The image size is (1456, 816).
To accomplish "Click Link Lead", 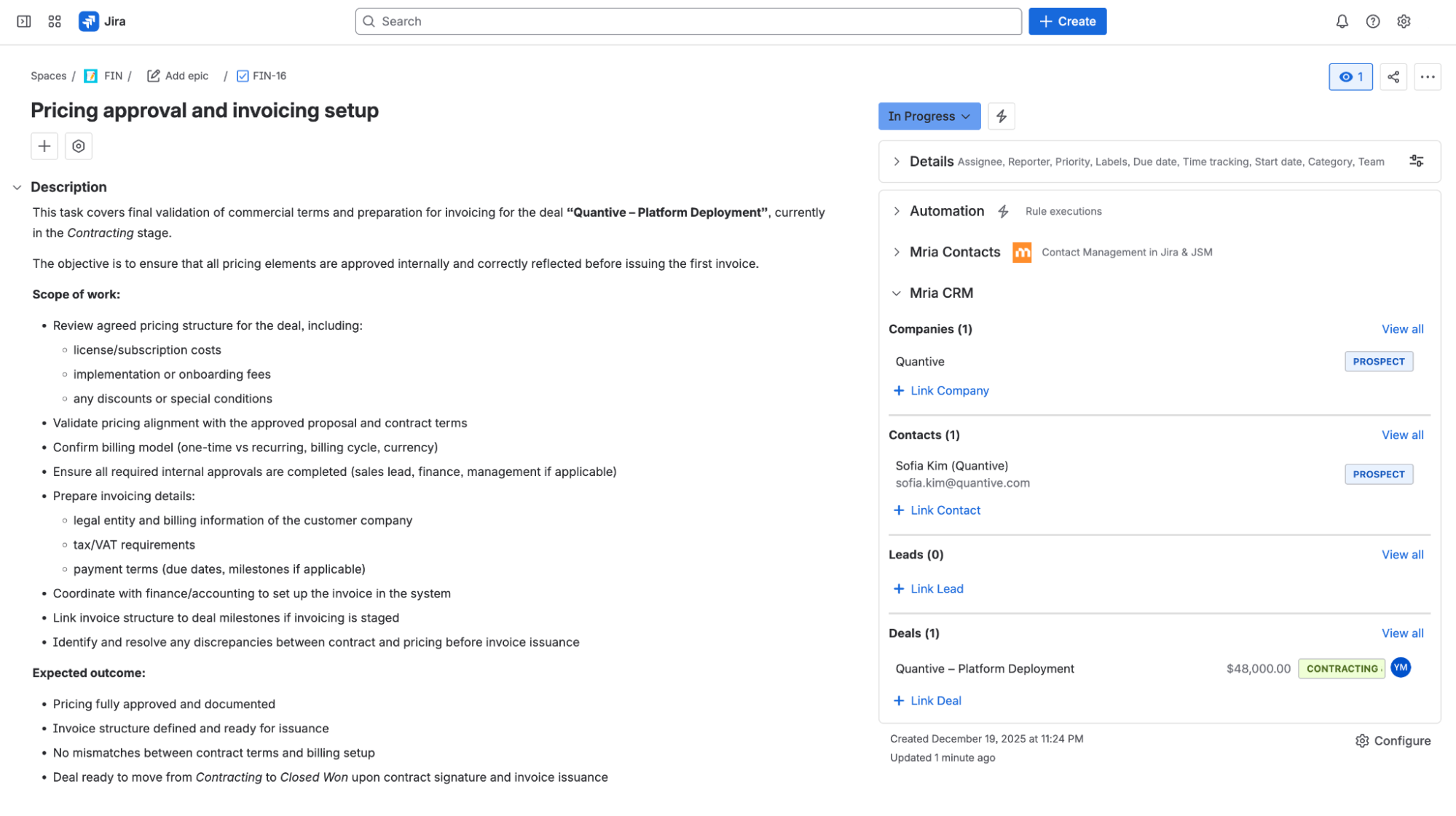I will pos(928,588).
